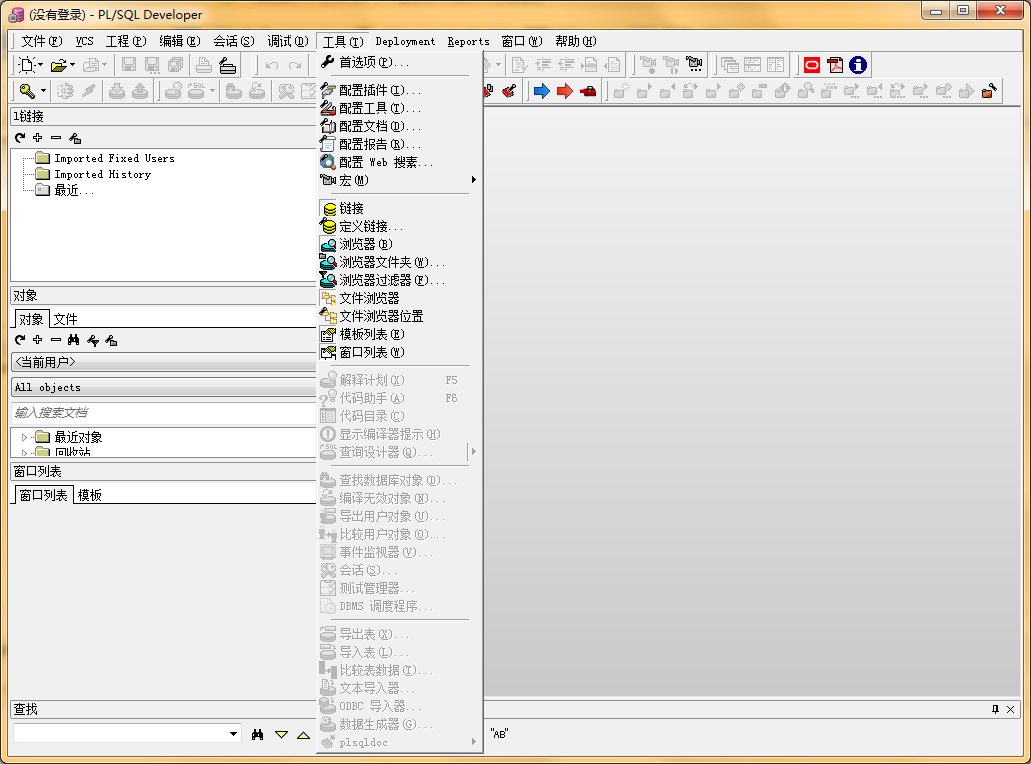Open the All objects filter dropdown

pos(164,387)
